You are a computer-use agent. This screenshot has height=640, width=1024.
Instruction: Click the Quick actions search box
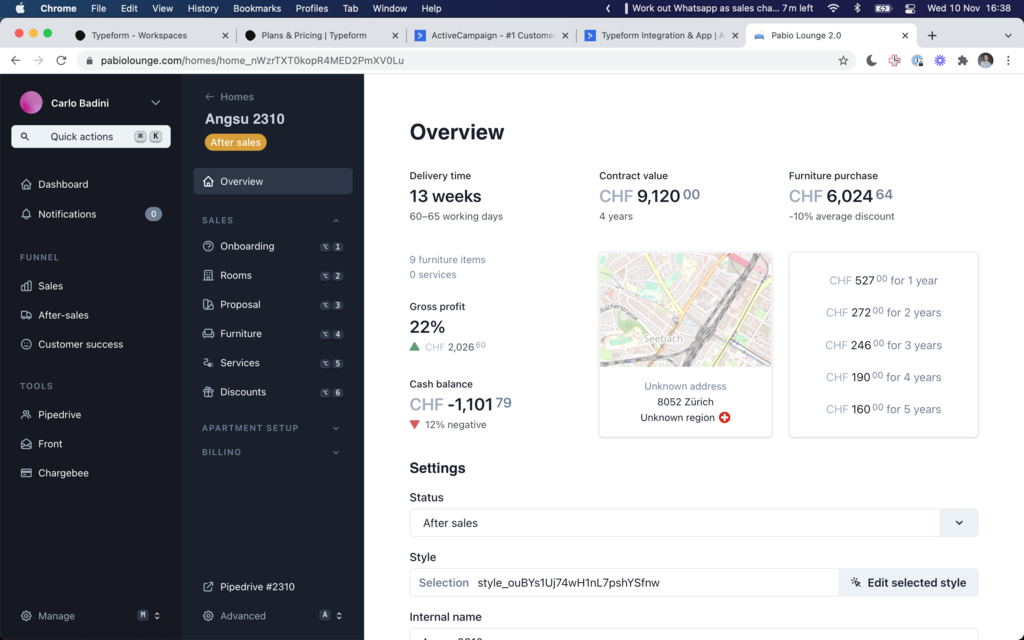[91, 136]
